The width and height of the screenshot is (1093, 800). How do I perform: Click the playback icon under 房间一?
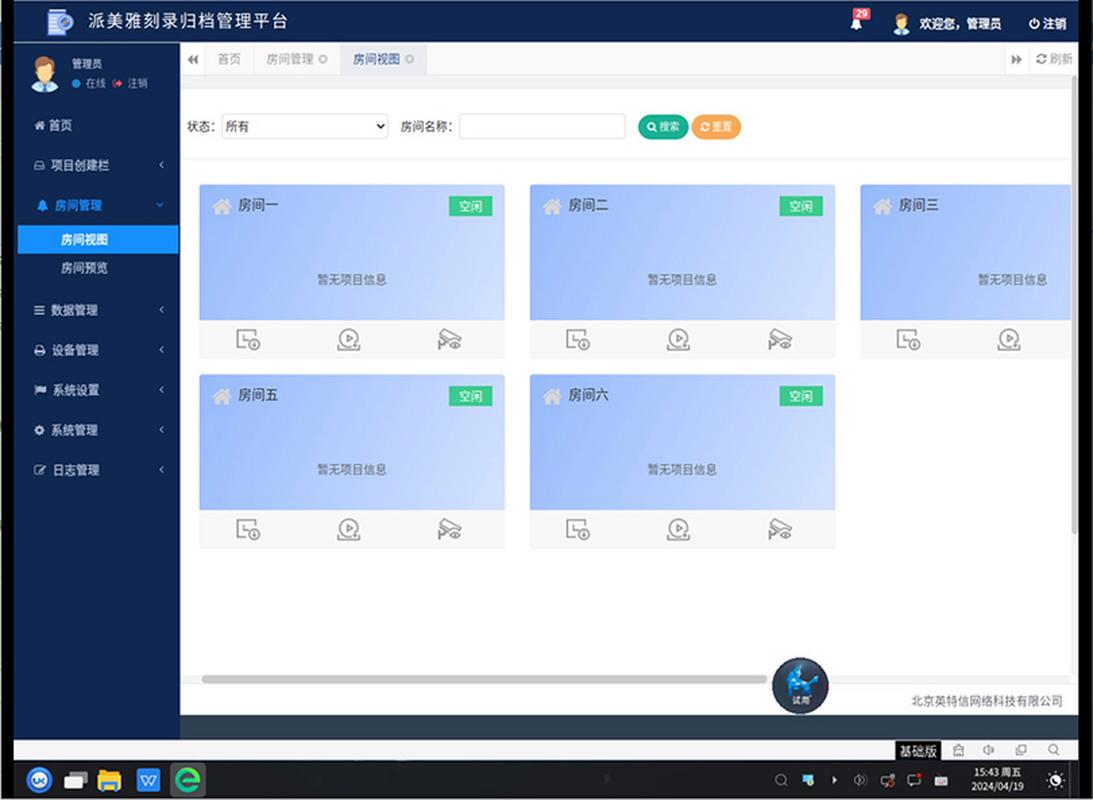[x=349, y=339]
